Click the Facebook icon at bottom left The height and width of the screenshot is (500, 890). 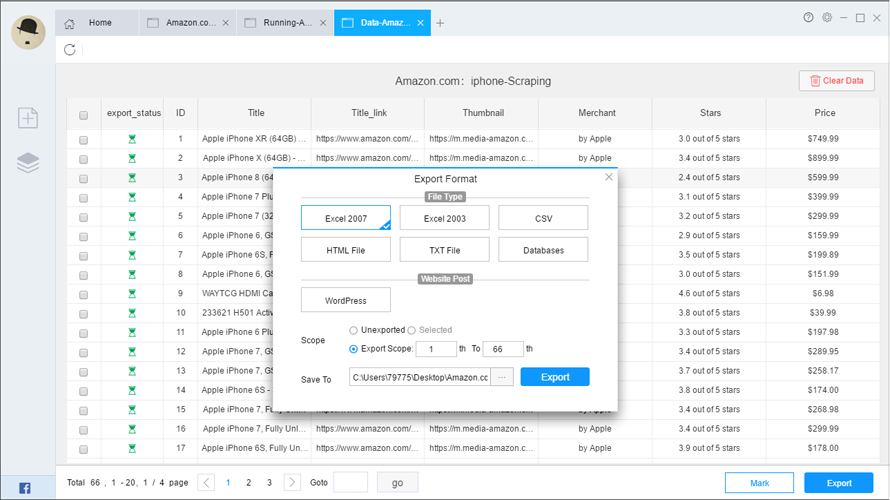(25, 488)
